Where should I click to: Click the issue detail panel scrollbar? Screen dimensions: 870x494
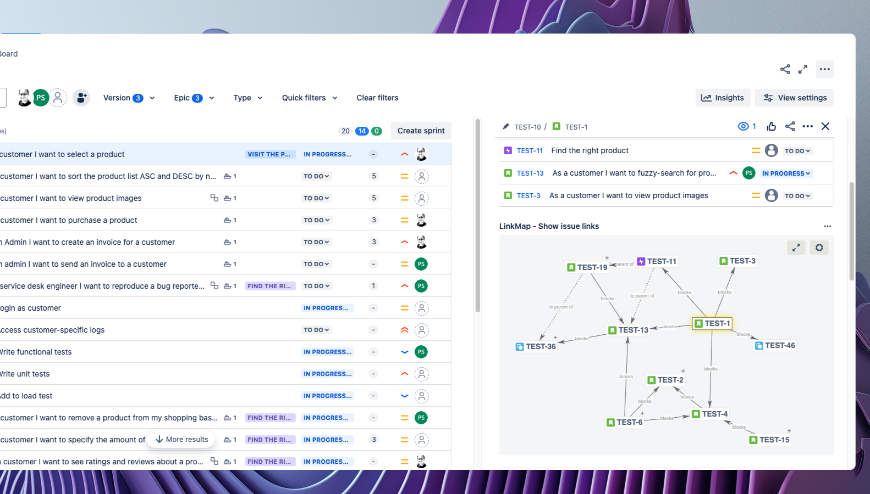852,230
